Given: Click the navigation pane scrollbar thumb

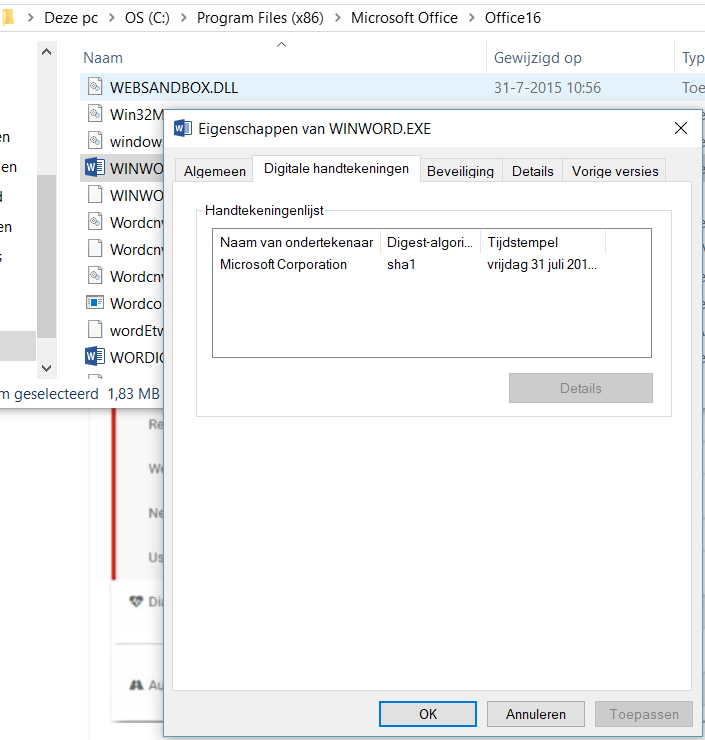Looking at the screenshot, I should (46, 256).
